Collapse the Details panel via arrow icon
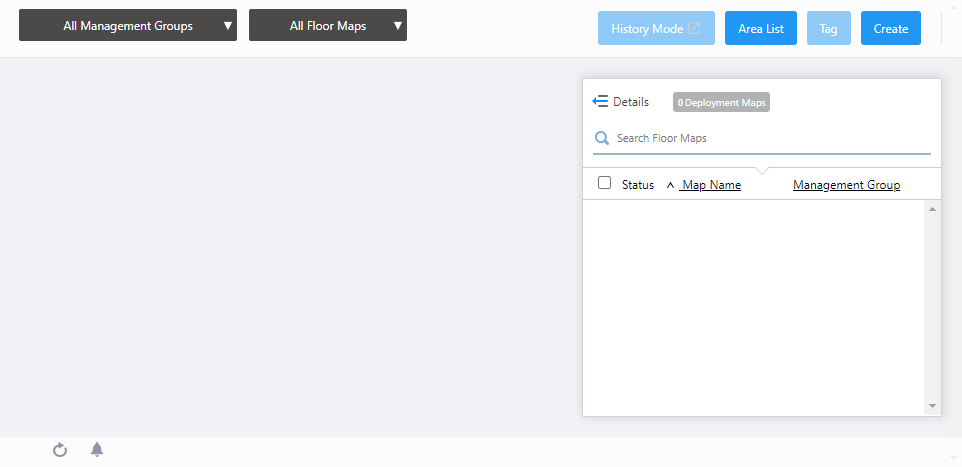962x467 pixels. pyautogui.click(x=600, y=101)
